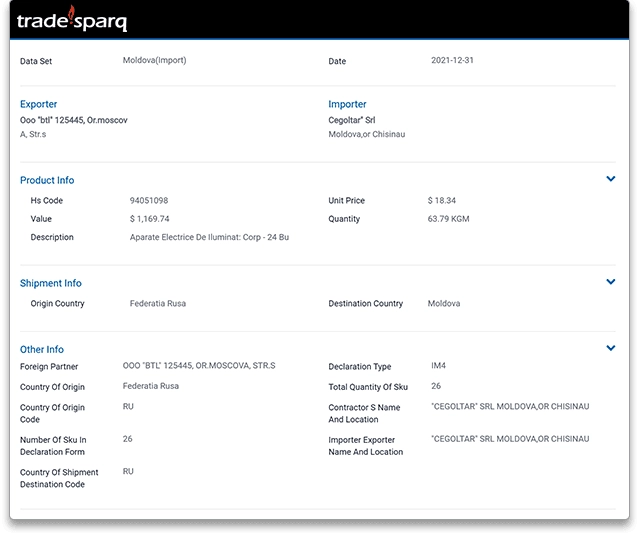637x541 pixels.
Task: Click the Total Quantity Of Sku label
Action: [368, 387]
